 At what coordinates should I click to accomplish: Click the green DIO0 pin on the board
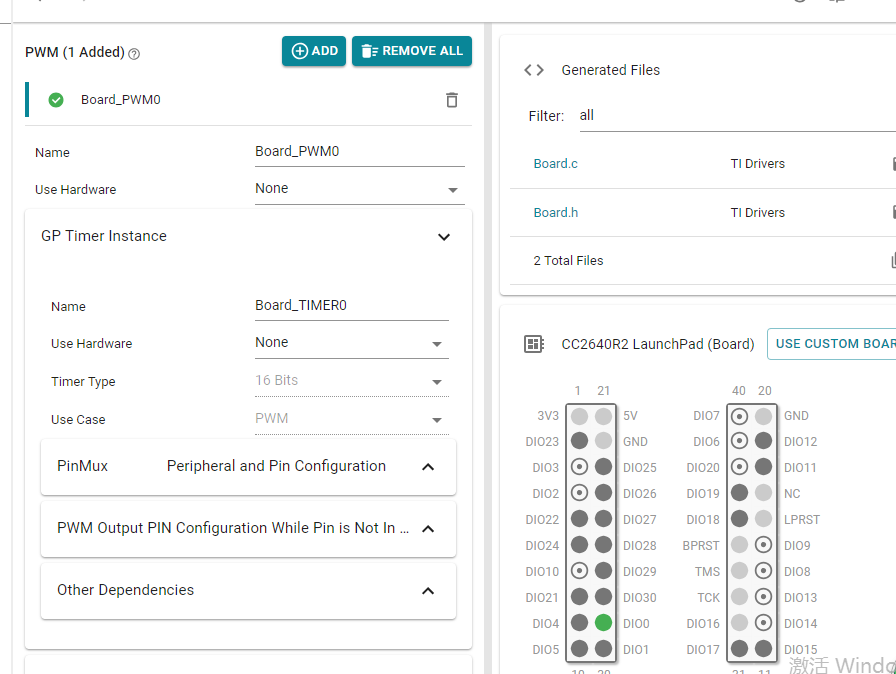coord(603,623)
